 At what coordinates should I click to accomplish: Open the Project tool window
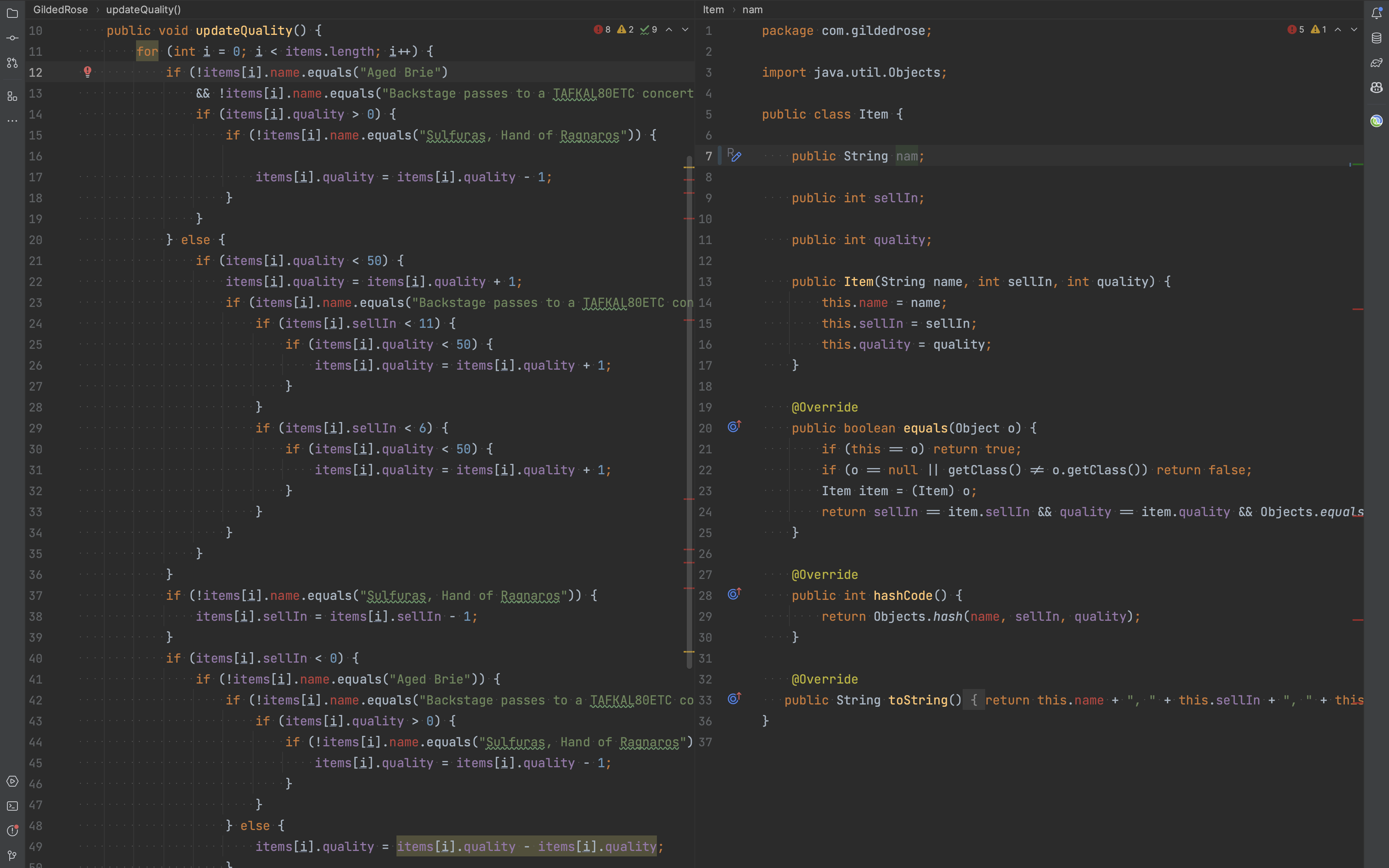(13, 13)
